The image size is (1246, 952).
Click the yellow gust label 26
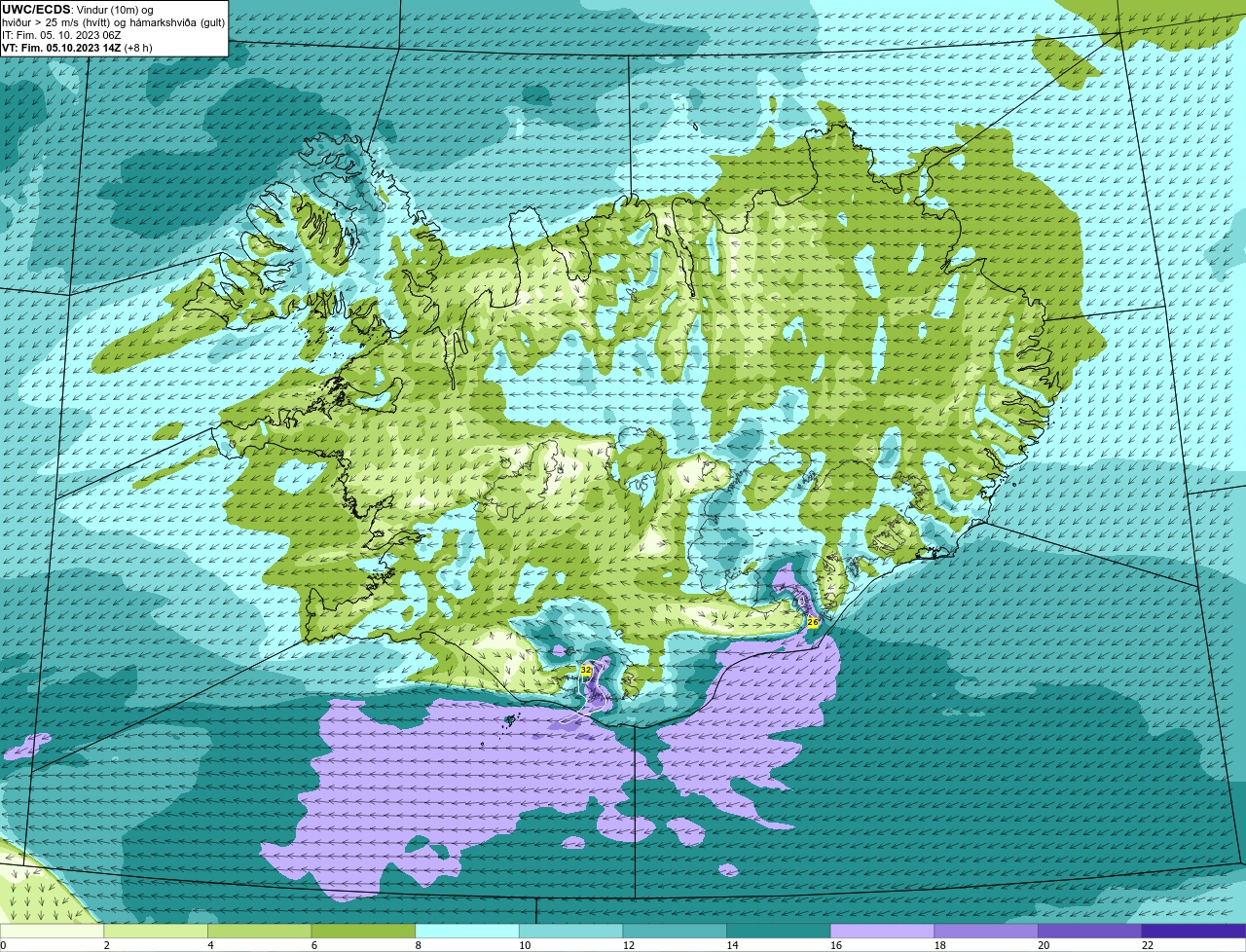tap(813, 622)
